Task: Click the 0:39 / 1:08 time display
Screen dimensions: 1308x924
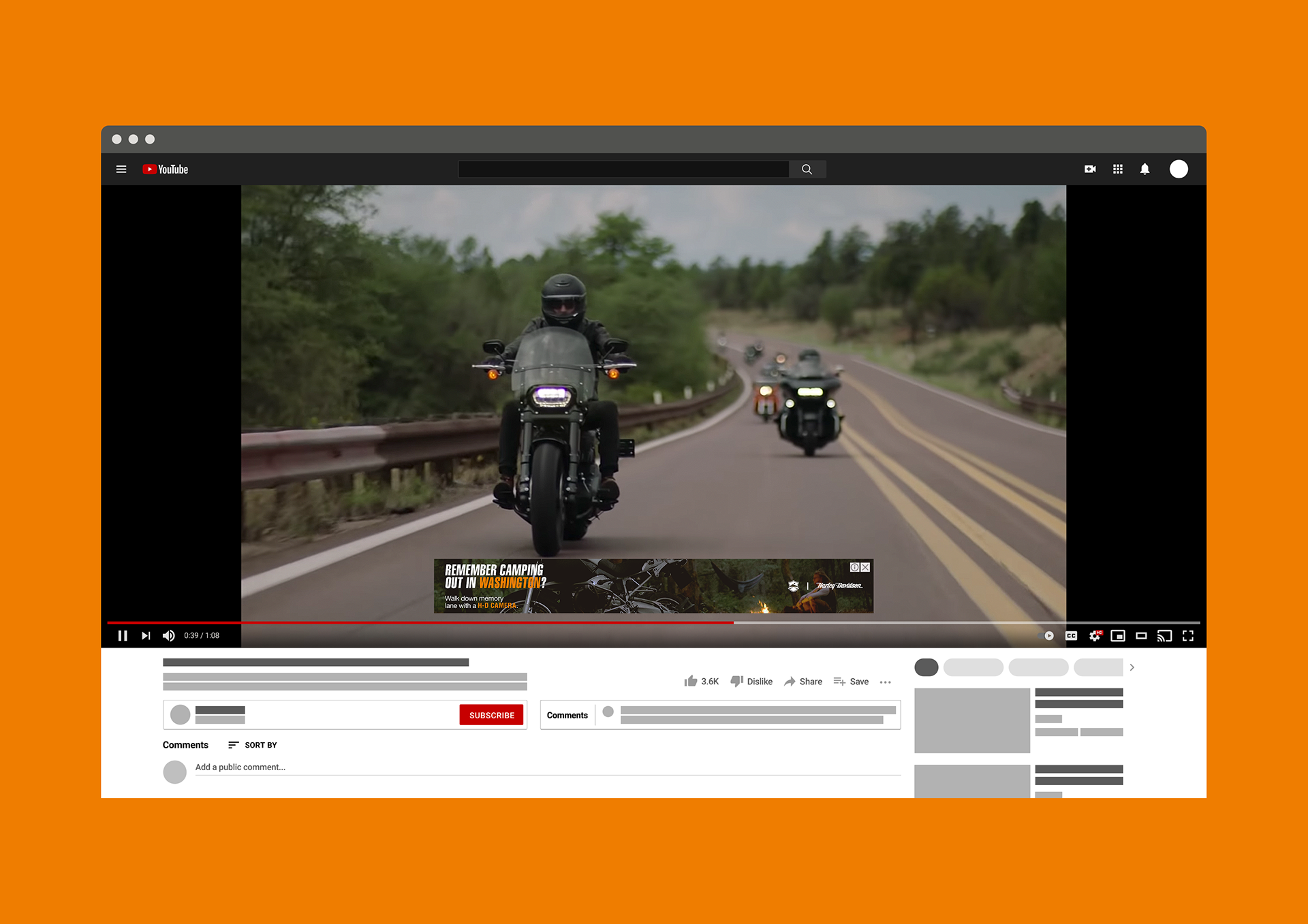Action: (202, 635)
